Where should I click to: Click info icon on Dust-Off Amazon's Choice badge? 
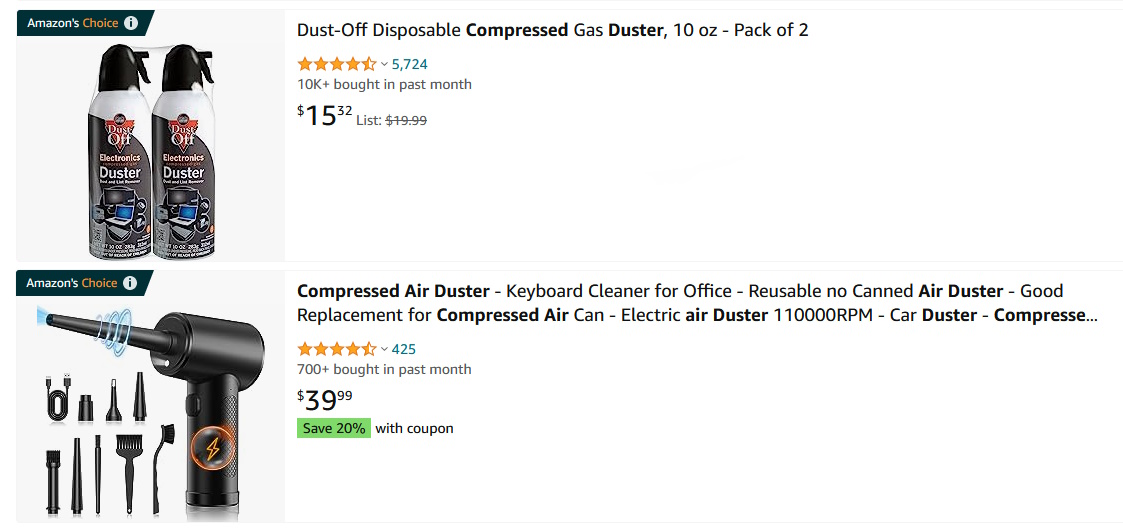coord(130,23)
